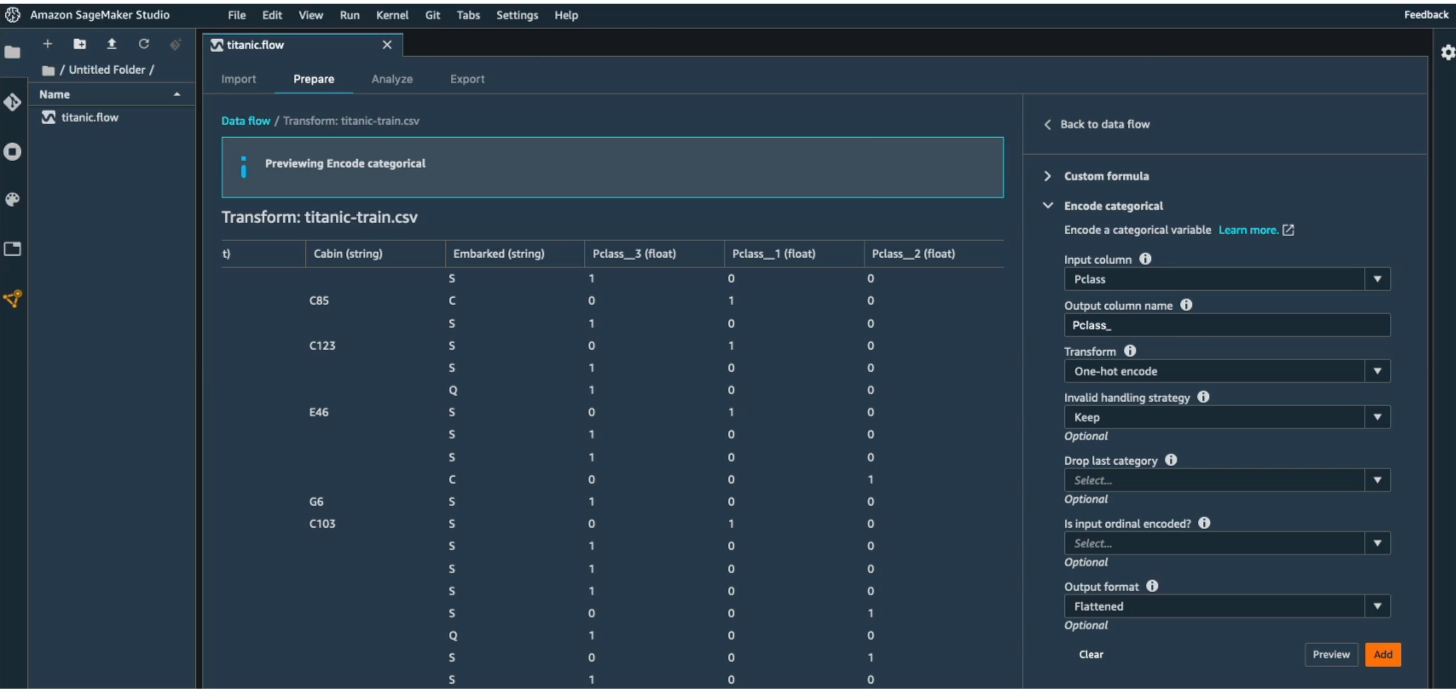The image size is (1456, 693).
Task: Click the info icon beside Invalid handling strategy
Action: (x=1203, y=397)
